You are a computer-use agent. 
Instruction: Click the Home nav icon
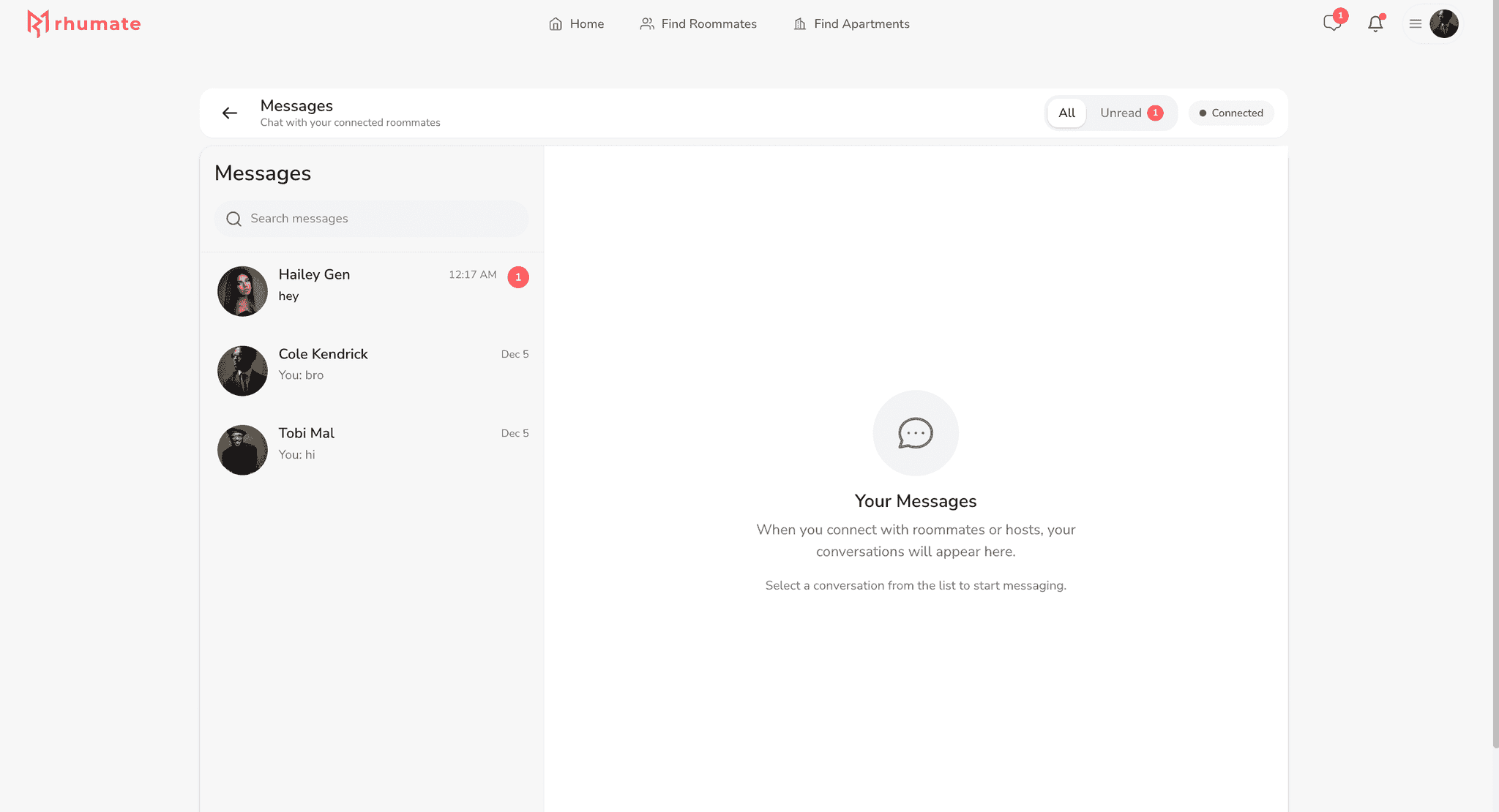556,24
